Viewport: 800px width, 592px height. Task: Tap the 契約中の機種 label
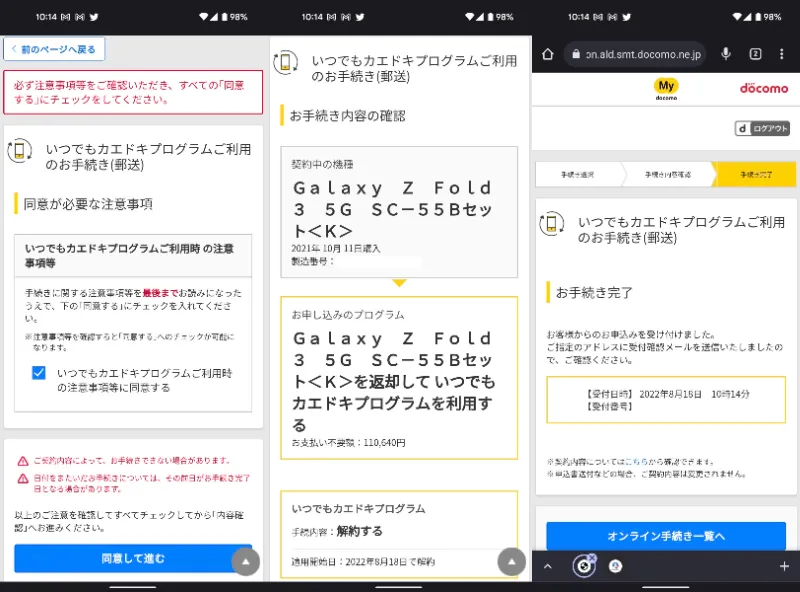pos(322,164)
